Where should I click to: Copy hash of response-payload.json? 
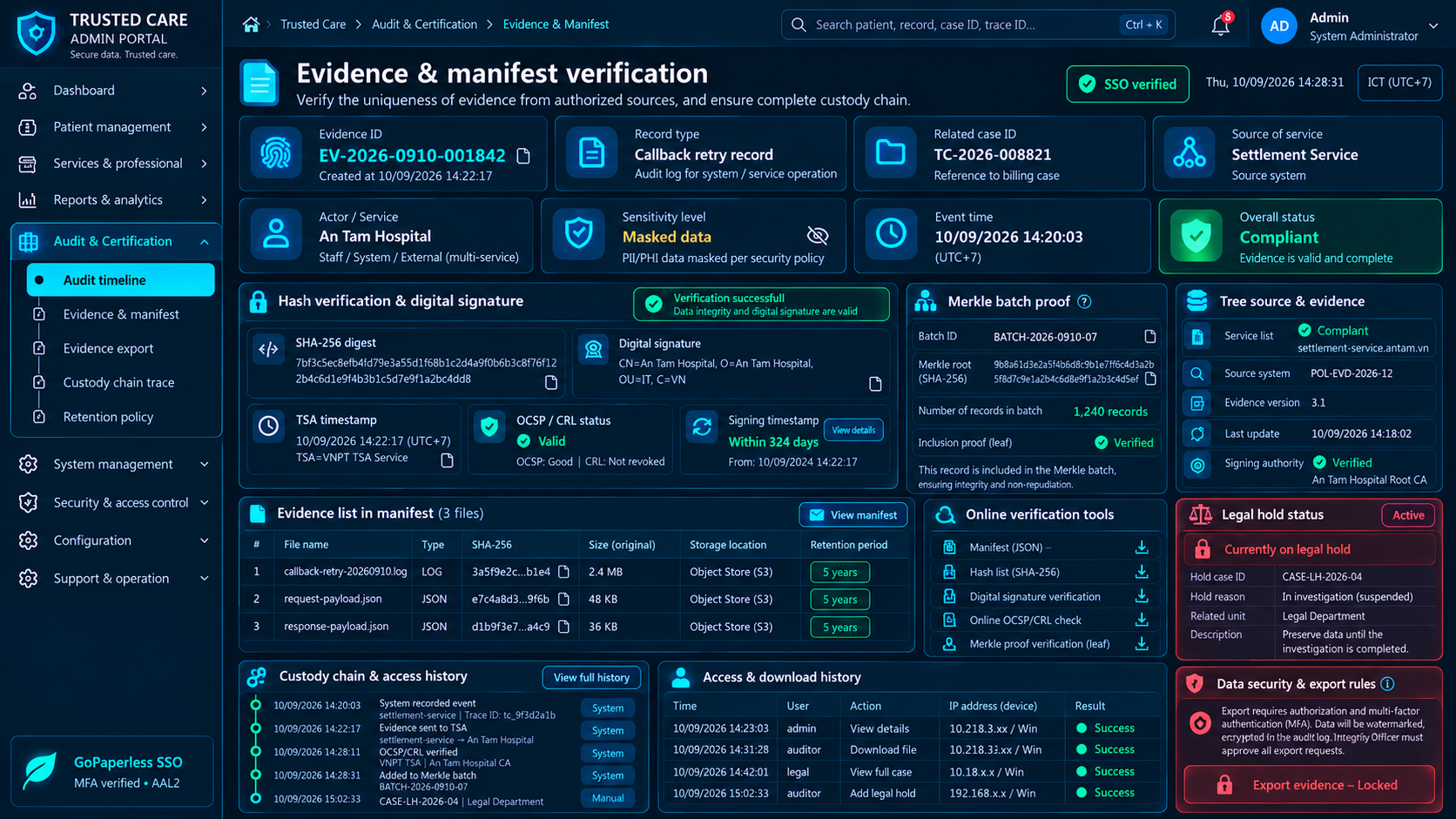pos(563,627)
